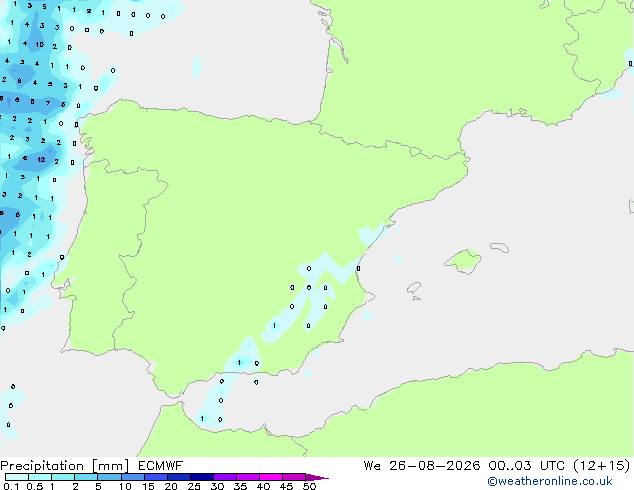Viewport: 634px width, 490px height.
Task: Click the 40 legend scale label
Action: (x=264, y=486)
